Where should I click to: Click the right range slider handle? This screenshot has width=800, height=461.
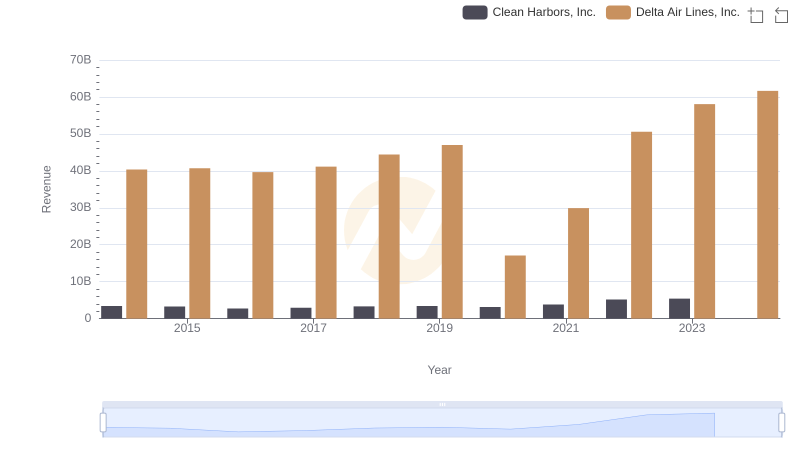click(x=782, y=422)
